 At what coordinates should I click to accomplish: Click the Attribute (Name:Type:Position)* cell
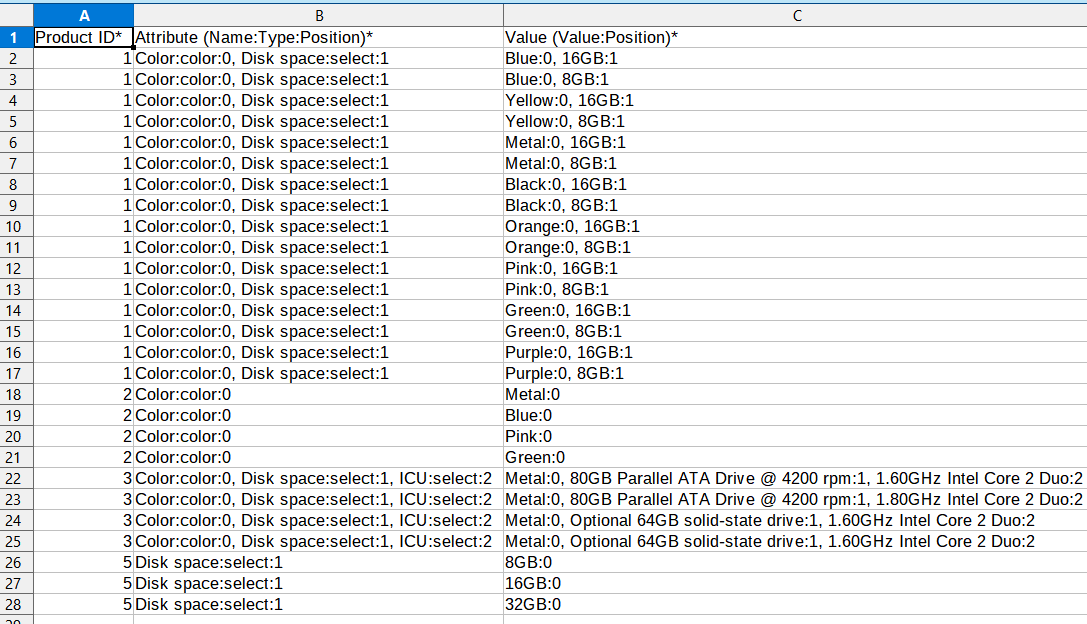318,37
